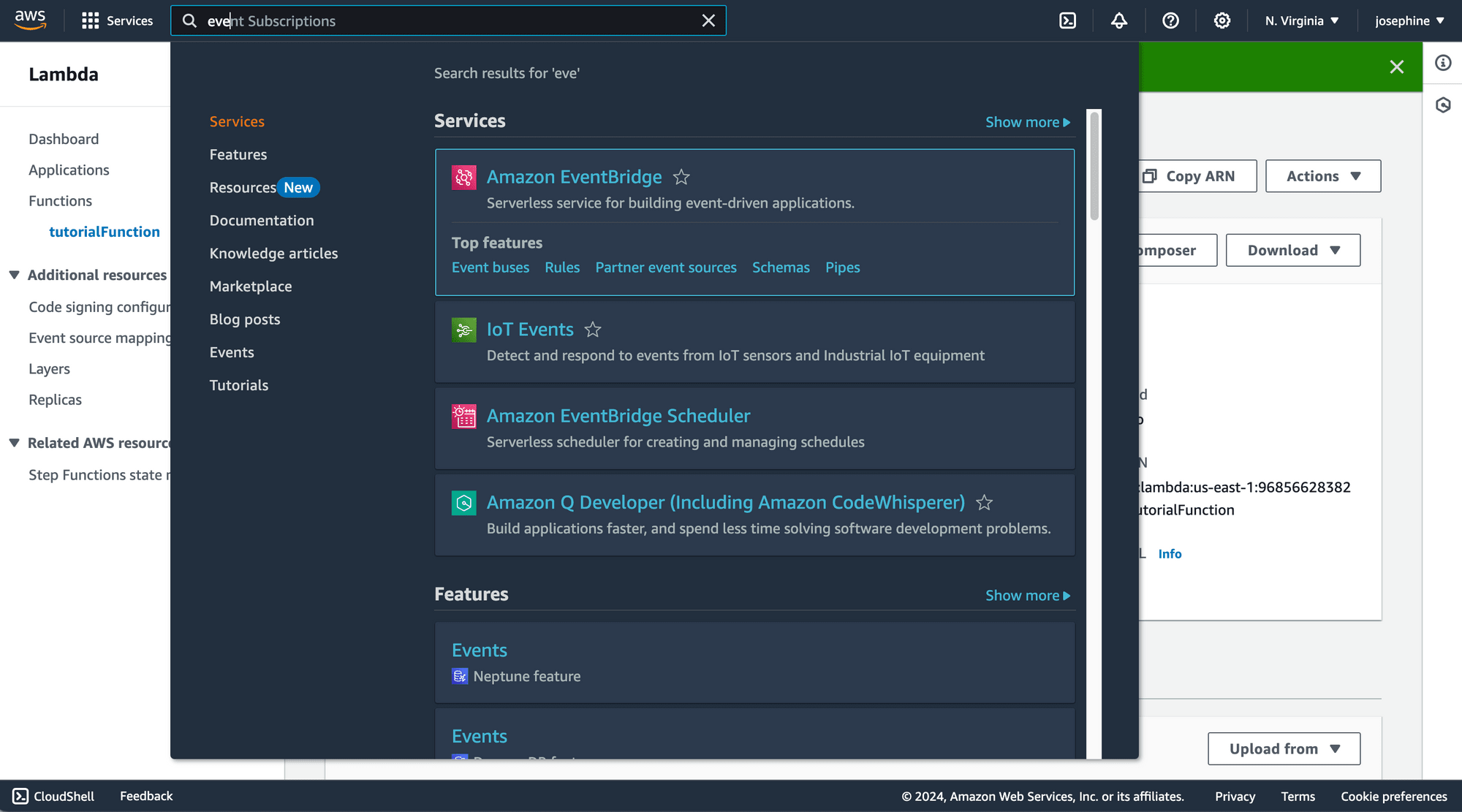This screenshot has height=812, width=1462.
Task: Click into the search input field
Action: [x=448, y=20]
